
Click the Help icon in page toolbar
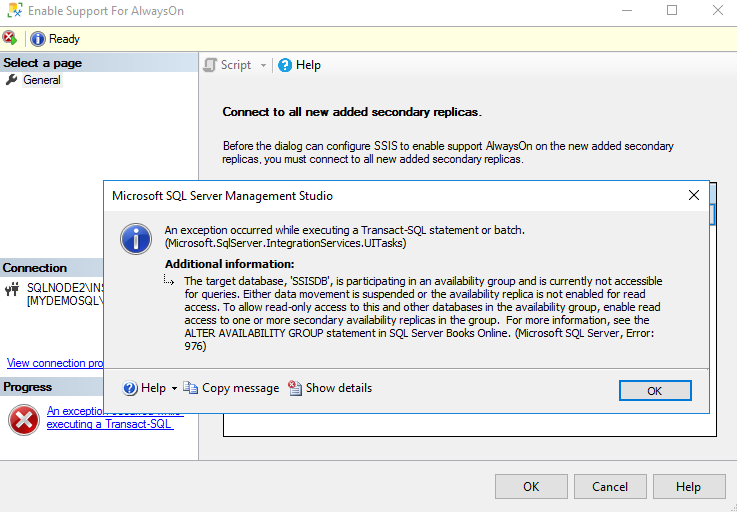pos(285,65)
